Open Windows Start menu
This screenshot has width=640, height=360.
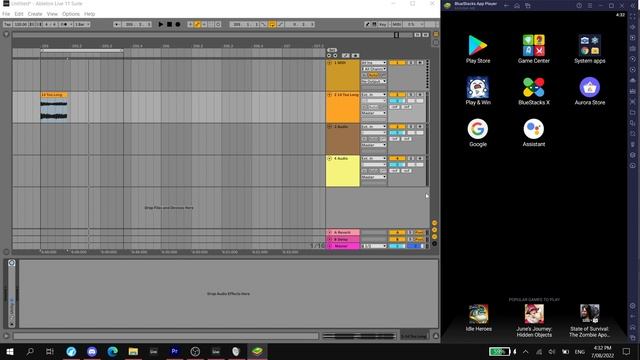(10, 351)
